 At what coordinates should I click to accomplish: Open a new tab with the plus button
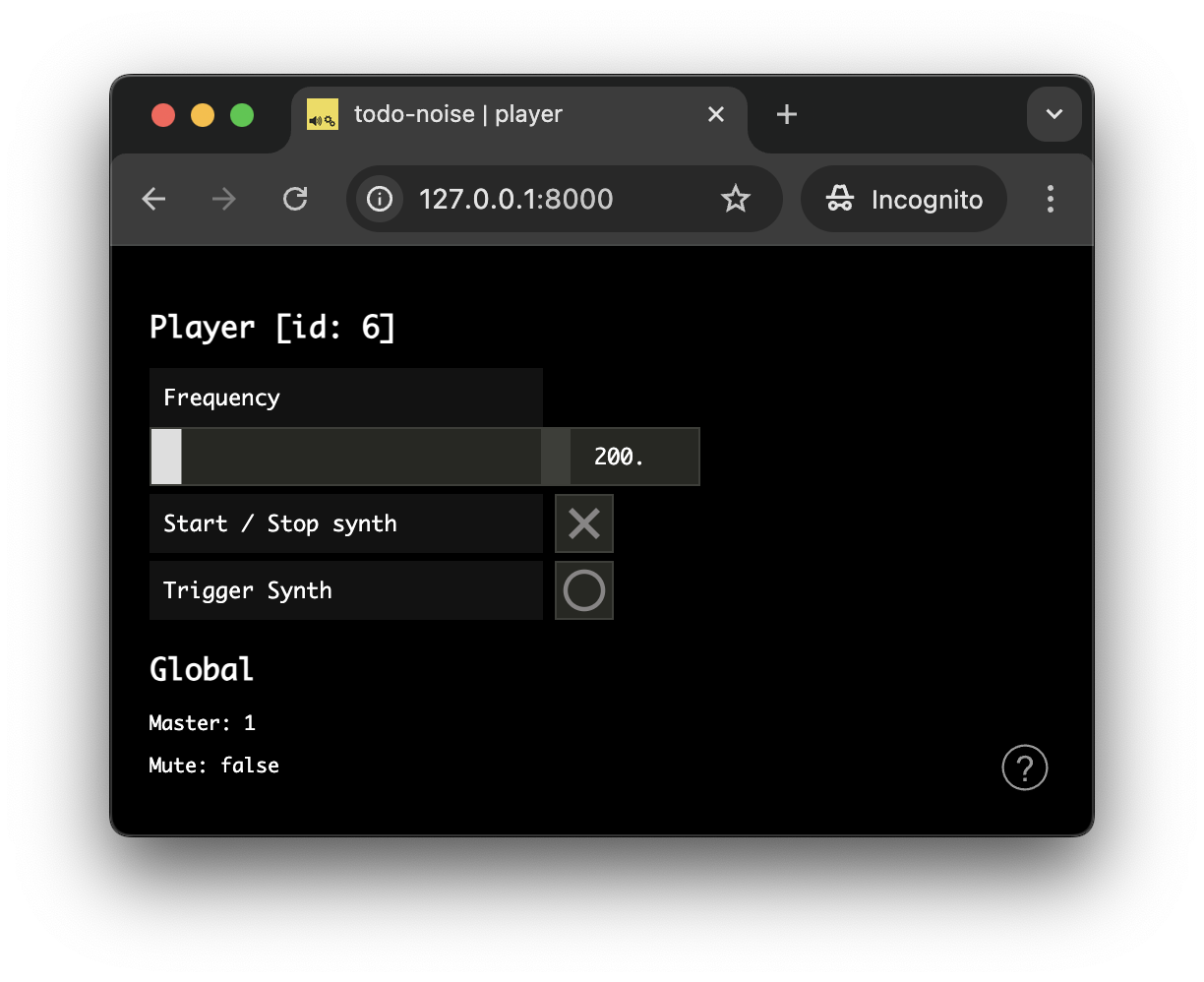tap(786, 114)
